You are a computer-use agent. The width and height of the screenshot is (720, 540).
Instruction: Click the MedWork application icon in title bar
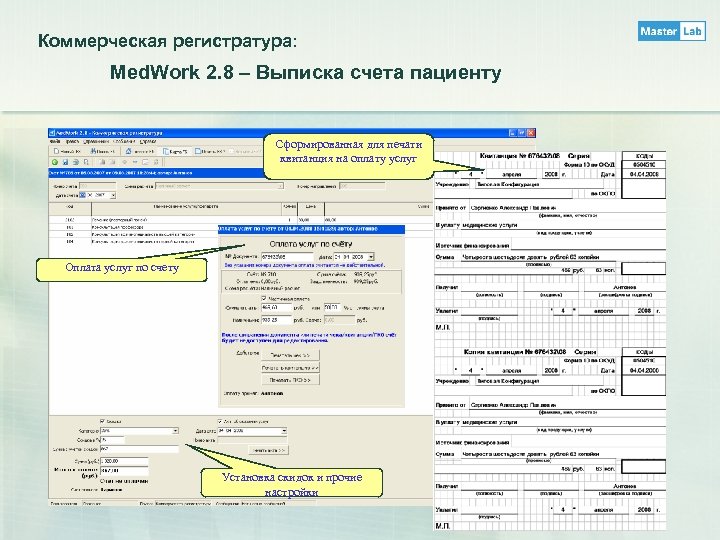pos(52,133)
